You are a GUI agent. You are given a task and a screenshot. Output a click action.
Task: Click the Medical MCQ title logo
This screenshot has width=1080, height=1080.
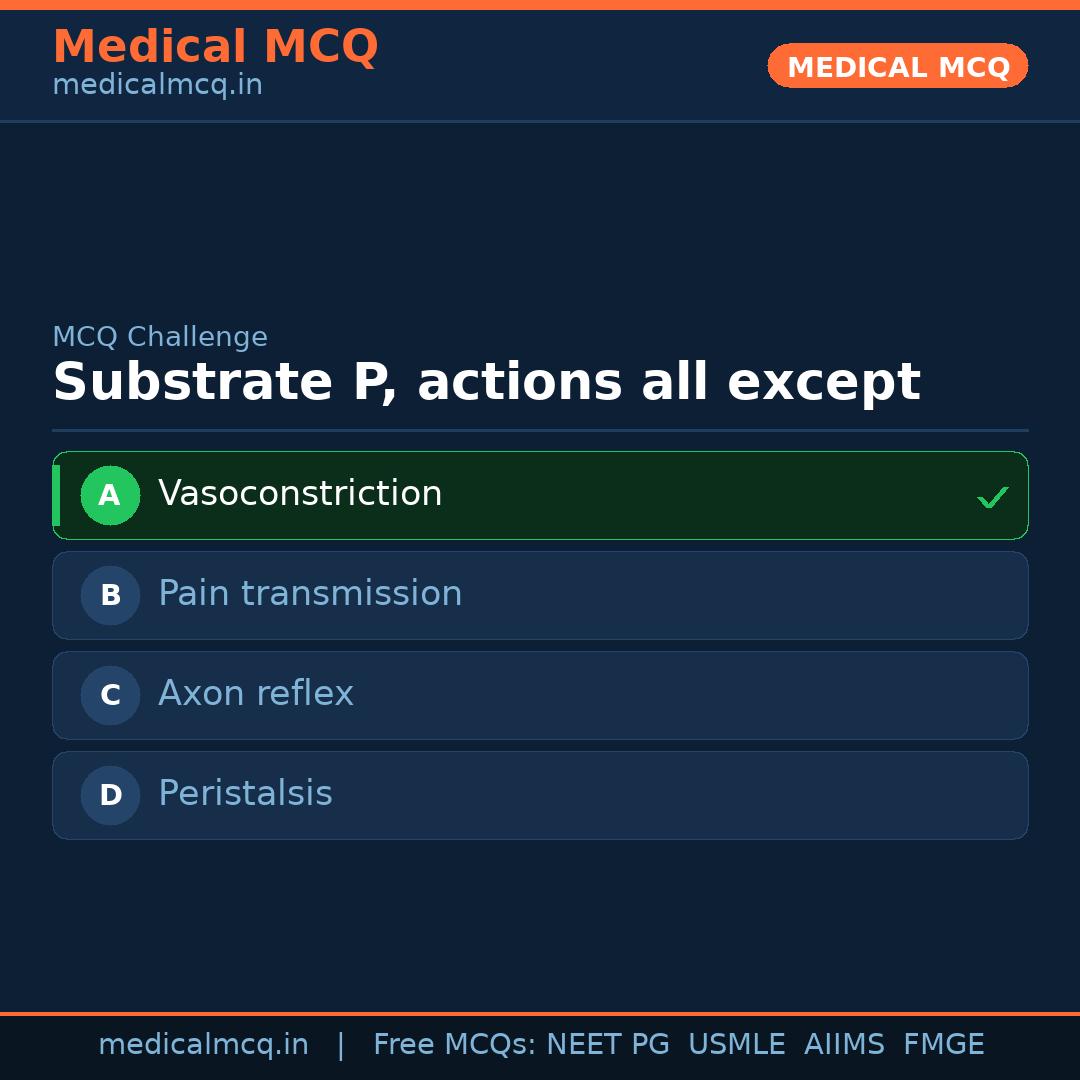point(215,47)
